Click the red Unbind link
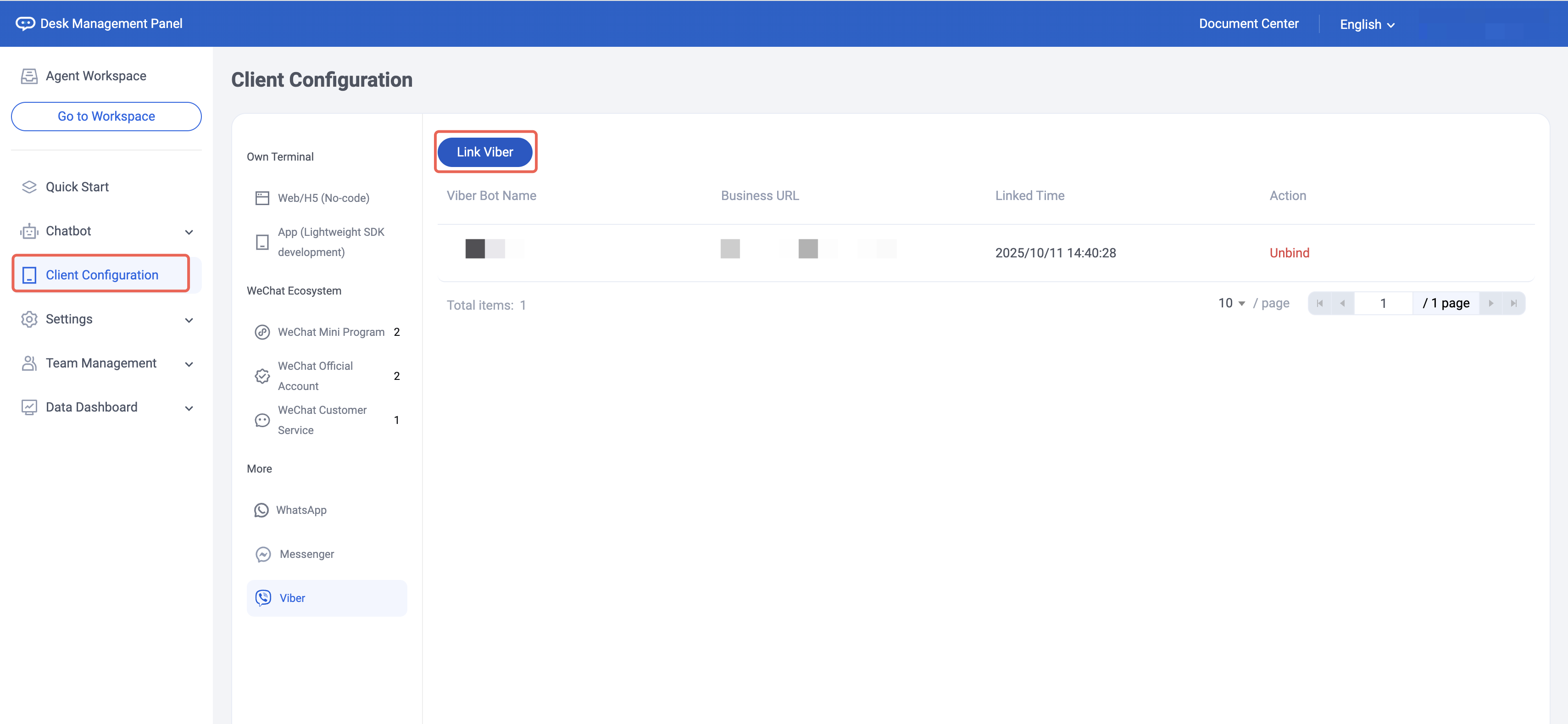1568x724 pixels. [1289, 253]
